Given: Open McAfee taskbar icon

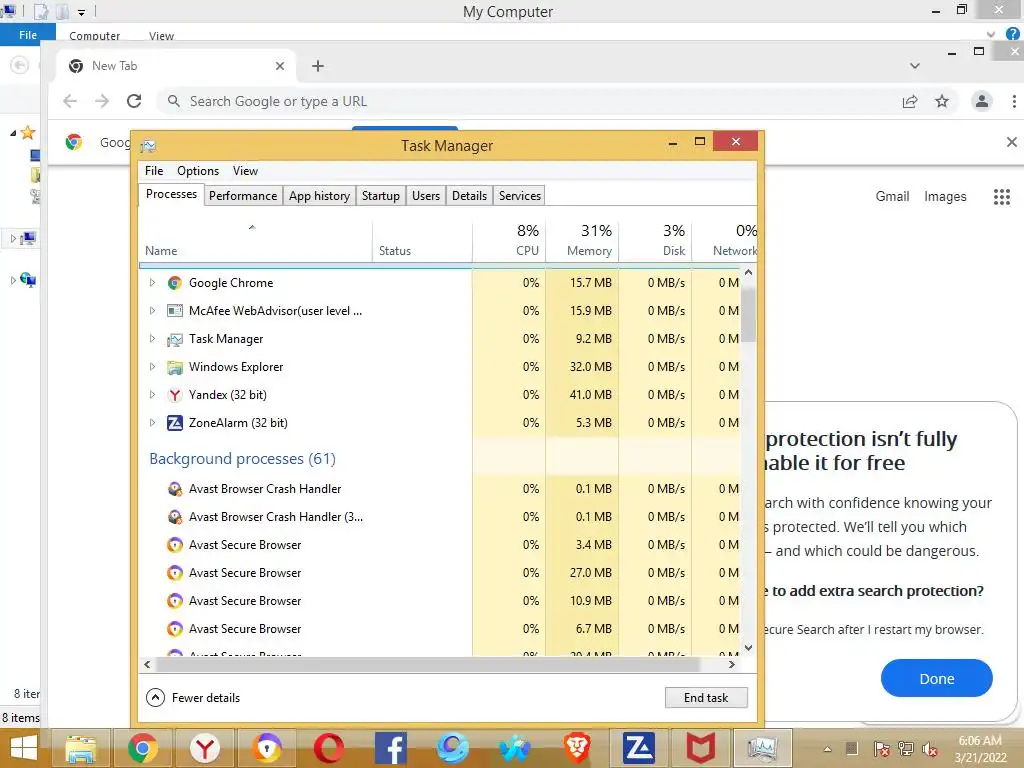Looking at the screenshot, I should [x=700, y=748].
